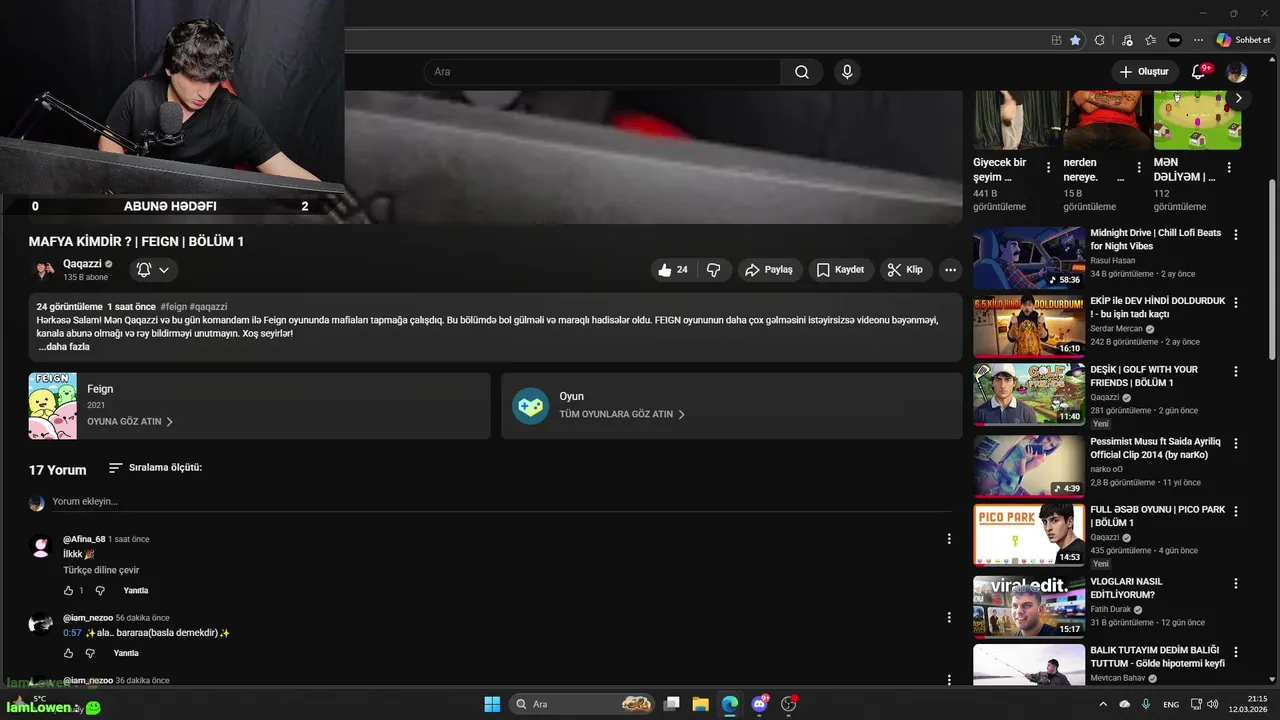Open options menu for @Afina_68 comment
This screenshot has height=720, width=1280.
(949, 539)
